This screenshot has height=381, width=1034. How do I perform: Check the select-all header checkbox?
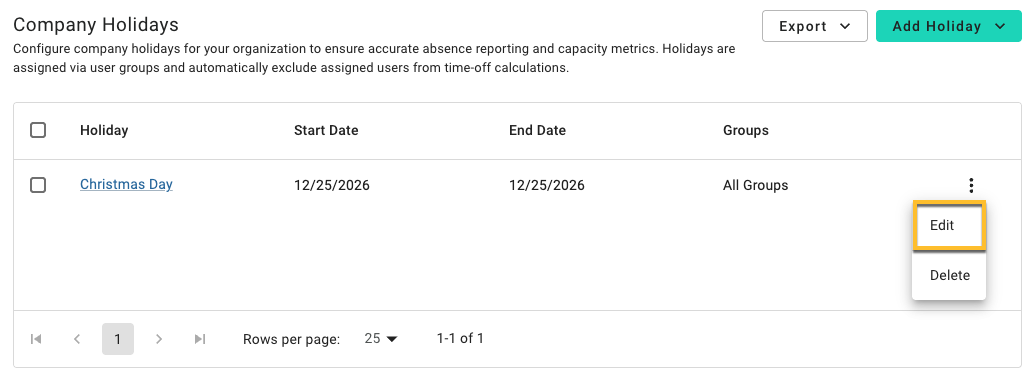pyautogui.click(x=38, y=131)
